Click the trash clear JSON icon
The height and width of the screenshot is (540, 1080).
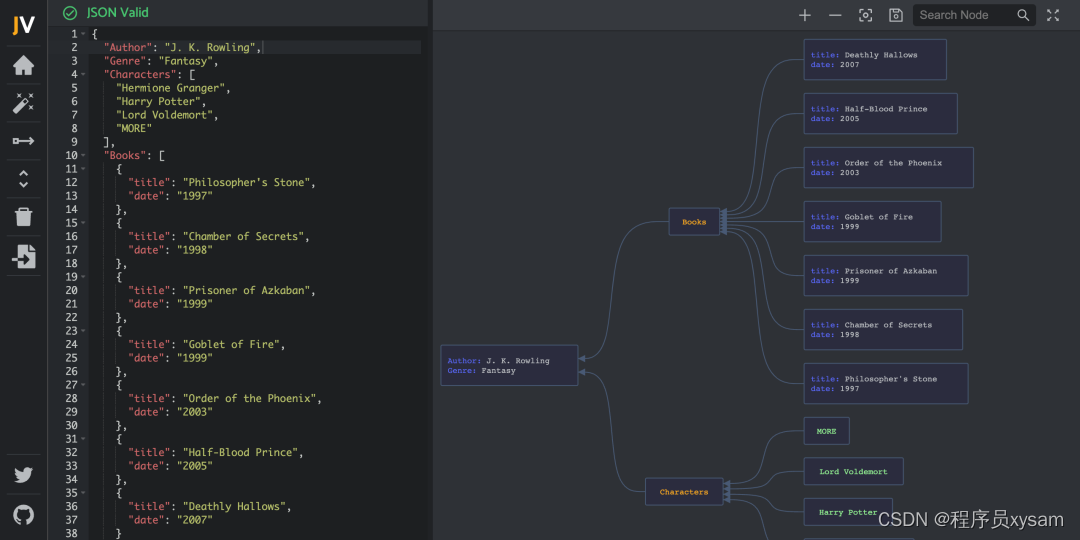coord(23,217)
